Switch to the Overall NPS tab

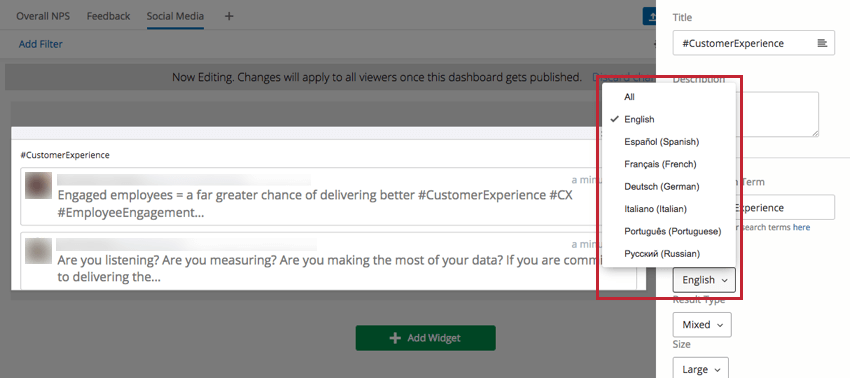(x=43, y=16)
